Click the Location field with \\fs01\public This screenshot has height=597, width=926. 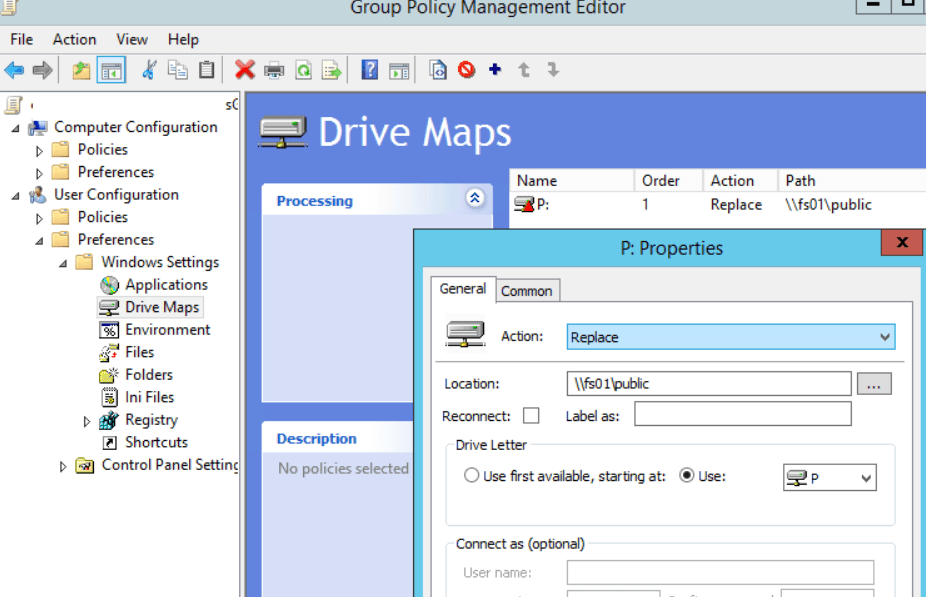[x=709, y=384]
